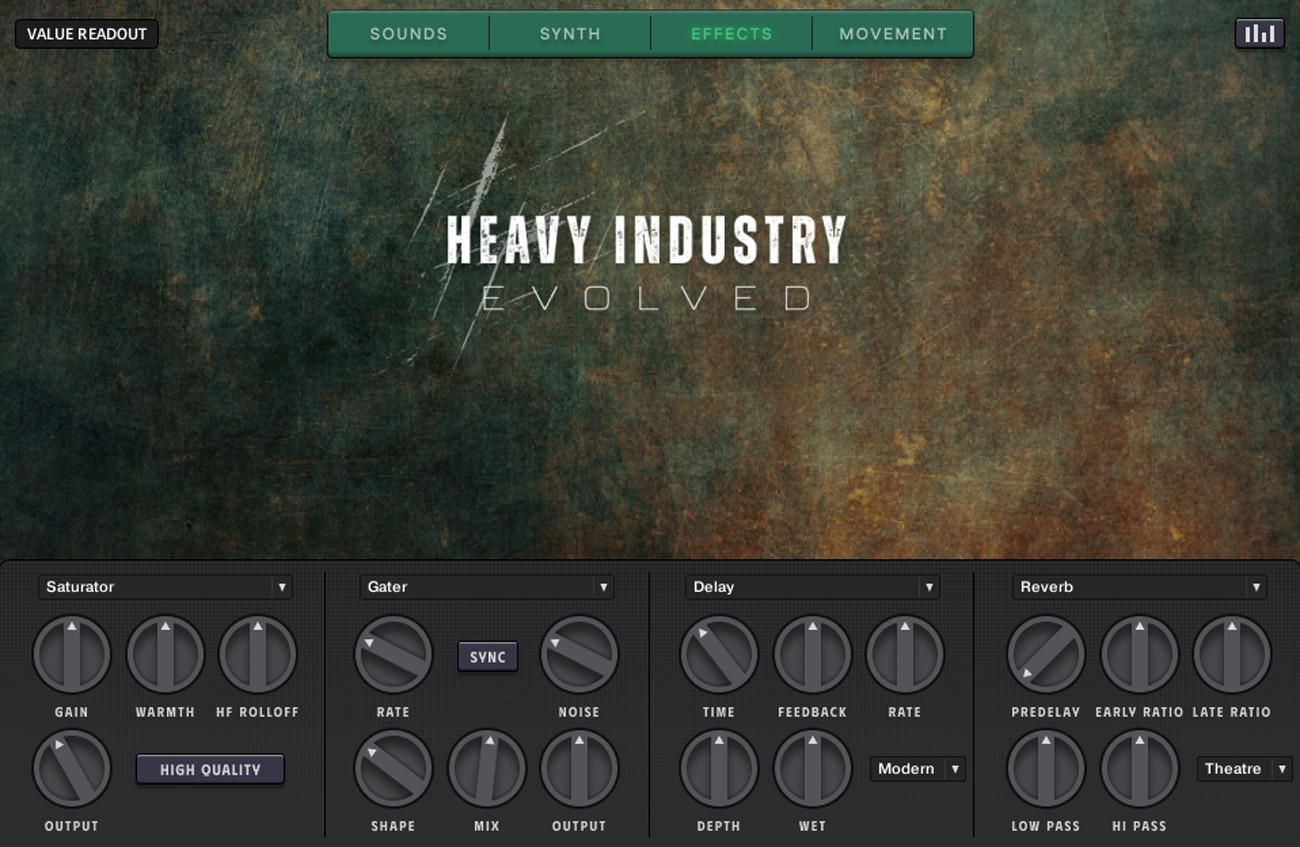This screenshot has height=847, width=1300.
Task: Open the Modern delay mode dropdown
Action: click(x=917, y=769)
